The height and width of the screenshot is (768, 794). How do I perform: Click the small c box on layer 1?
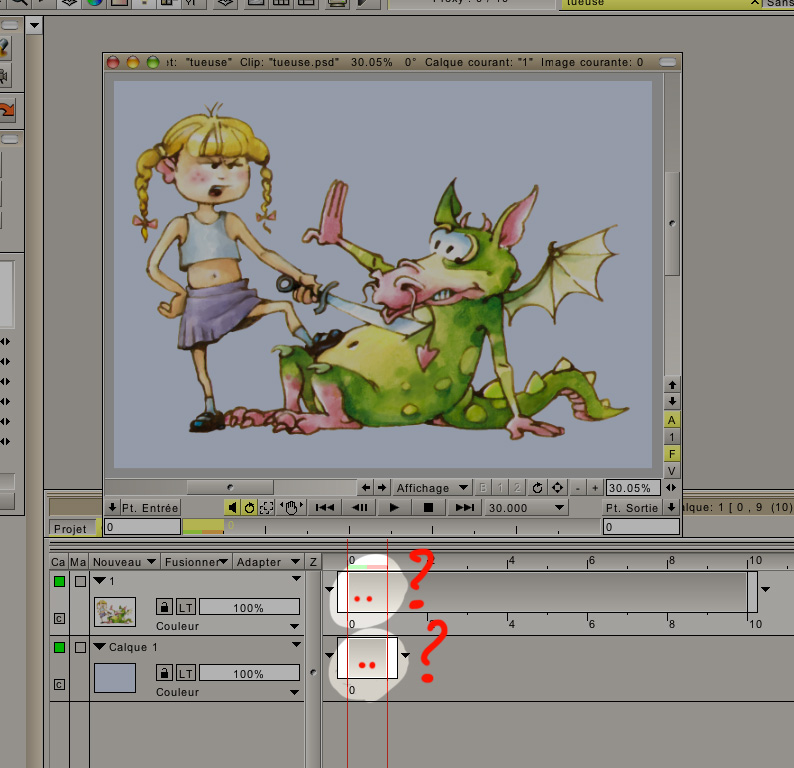point(59,619)
